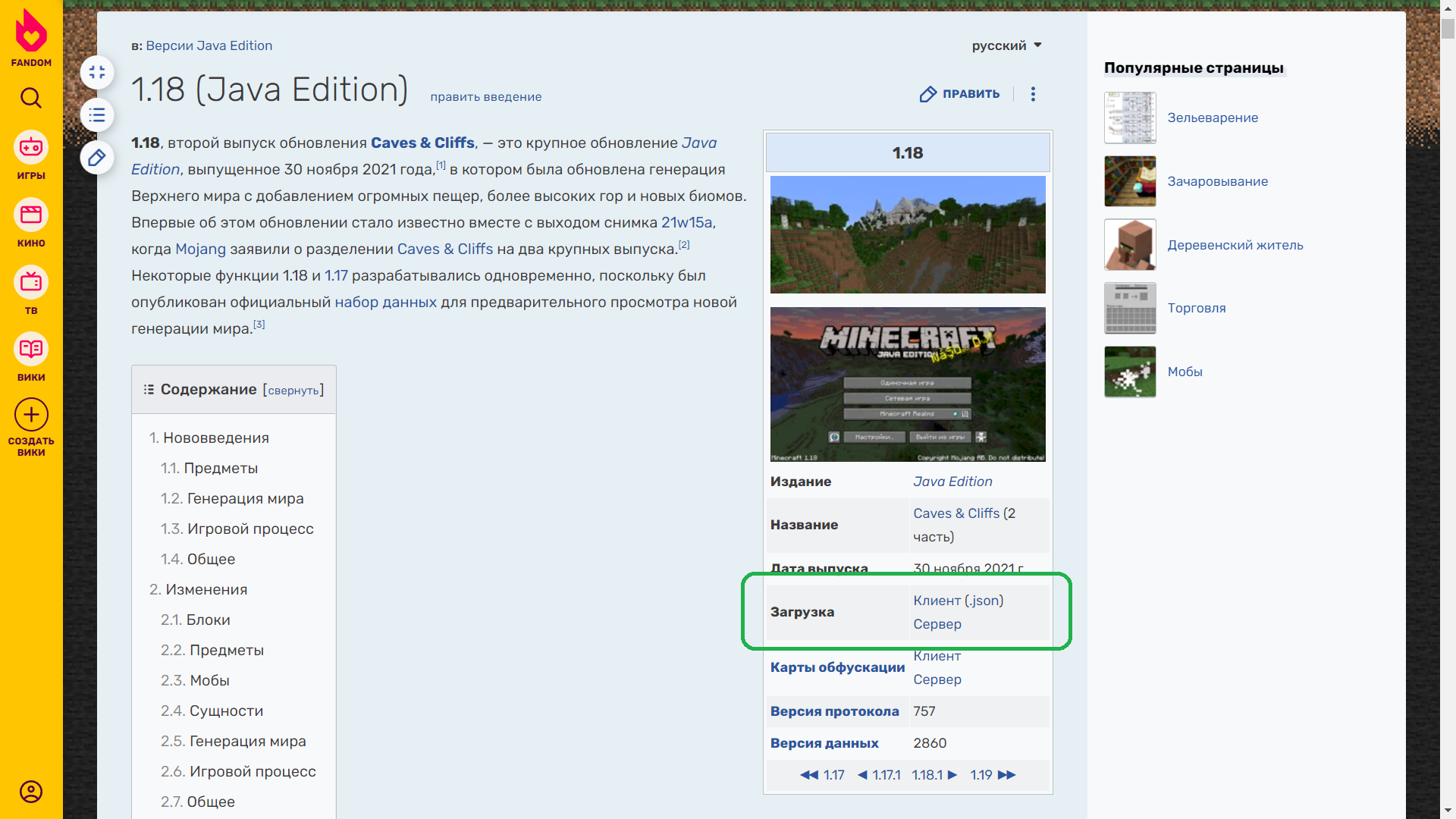
Task: Go to section 1.2. Генерация мира
Action: click(232, 498)
